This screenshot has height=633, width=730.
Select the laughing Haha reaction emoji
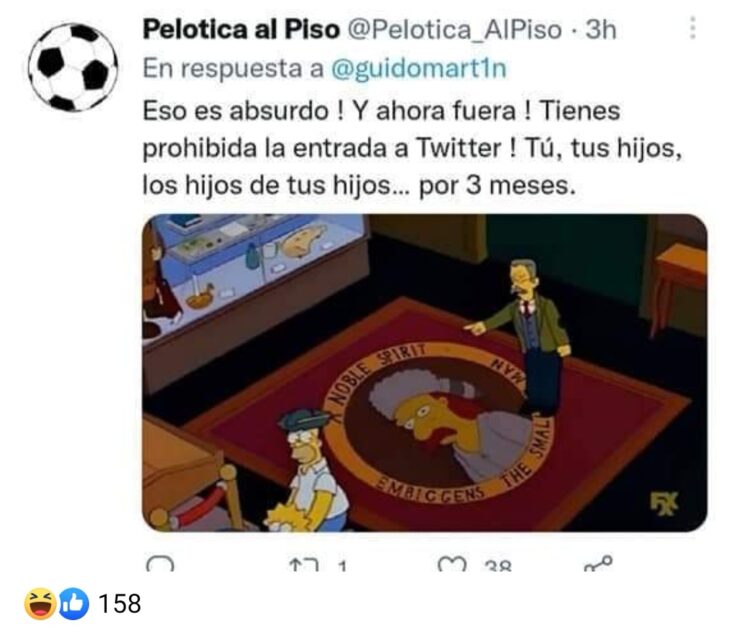[x=41, y=604]
